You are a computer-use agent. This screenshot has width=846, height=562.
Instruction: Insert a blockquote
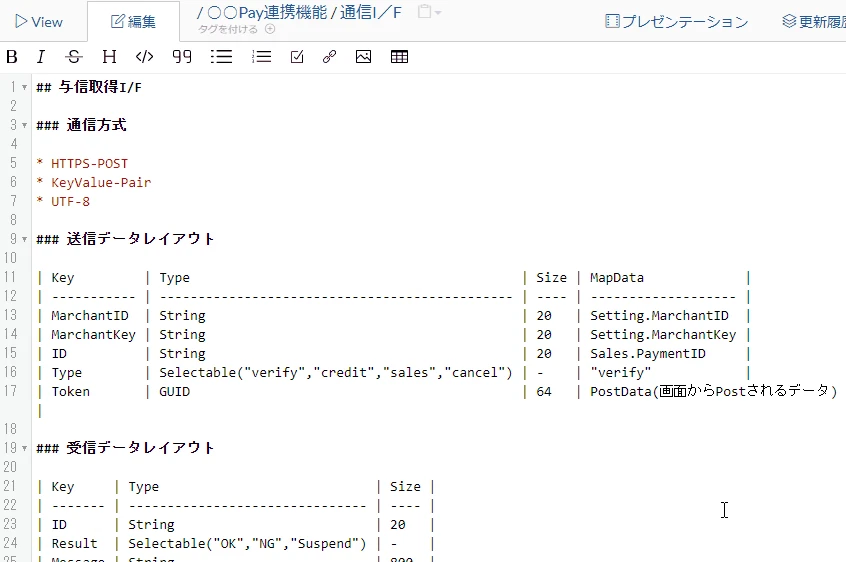[x=182, y=57]
